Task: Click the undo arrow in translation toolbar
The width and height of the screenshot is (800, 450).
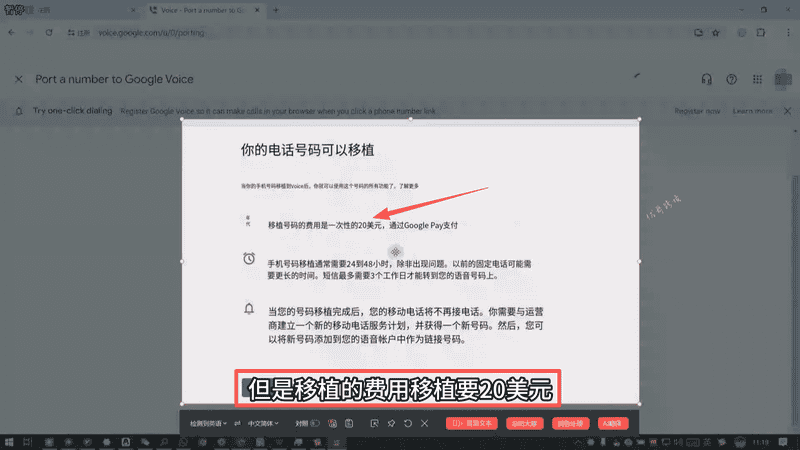Action: tap(408, 423)
